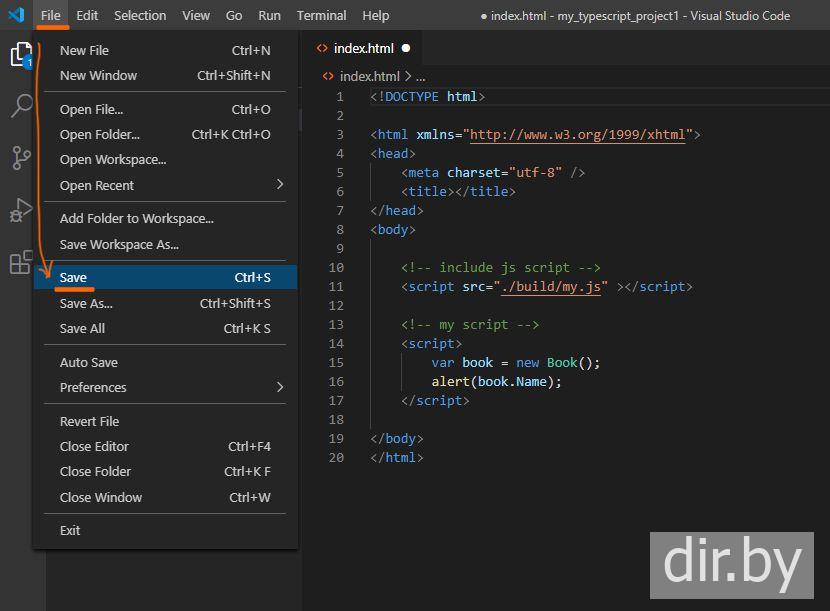The height and width of the screenshot is (611, 830).
Task: Open the Search view icon
Action: 20,106
